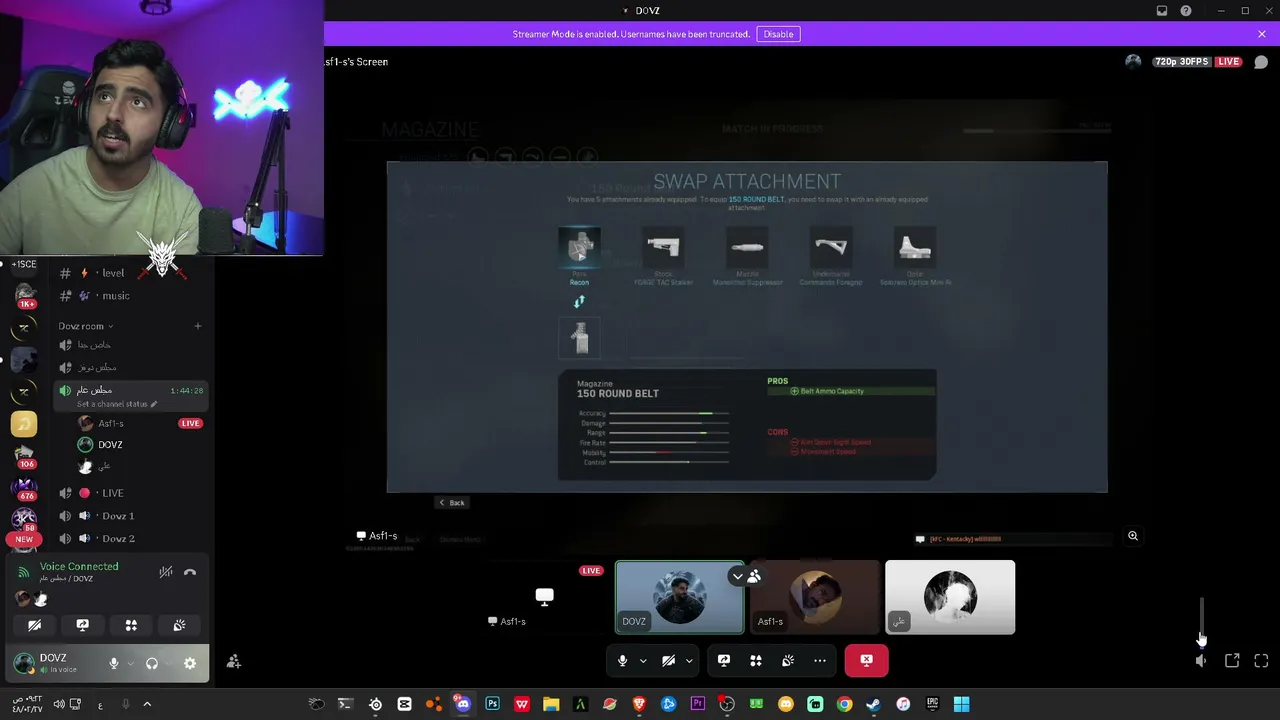The height and width of the screenshot is (720, 1280).
Task: Show hidden system tray icons
Action: 147,704
